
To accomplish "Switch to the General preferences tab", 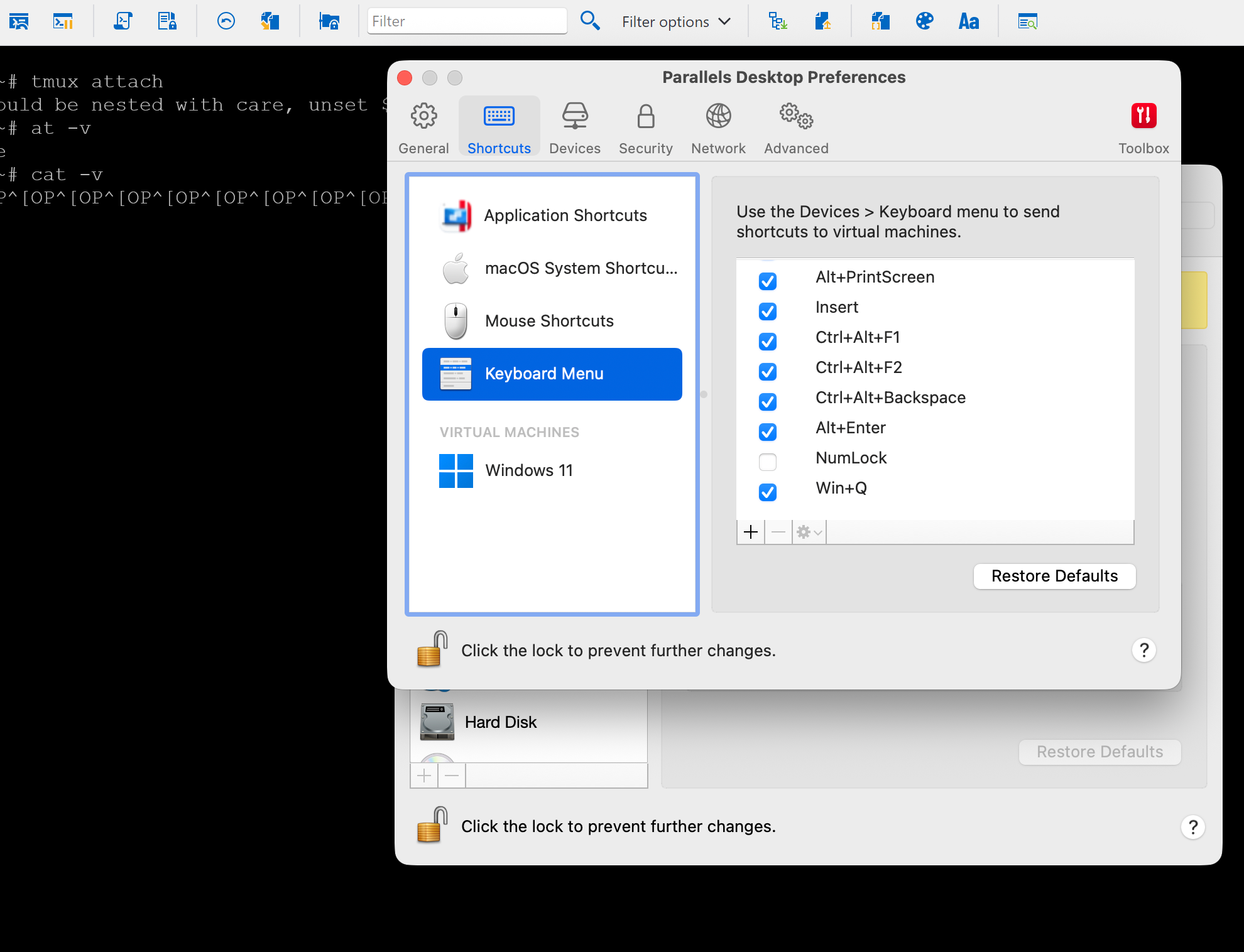I will click(424, 128).
